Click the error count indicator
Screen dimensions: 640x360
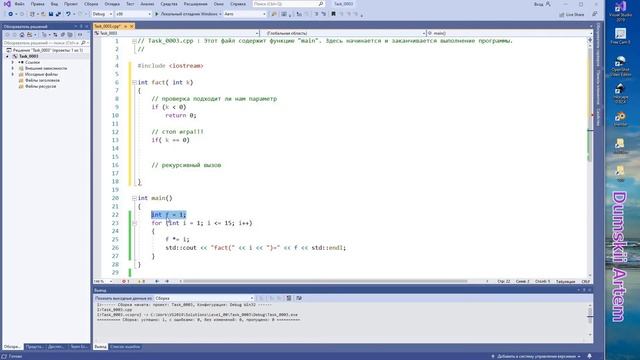pyautogui.click(x=126, y=281)
